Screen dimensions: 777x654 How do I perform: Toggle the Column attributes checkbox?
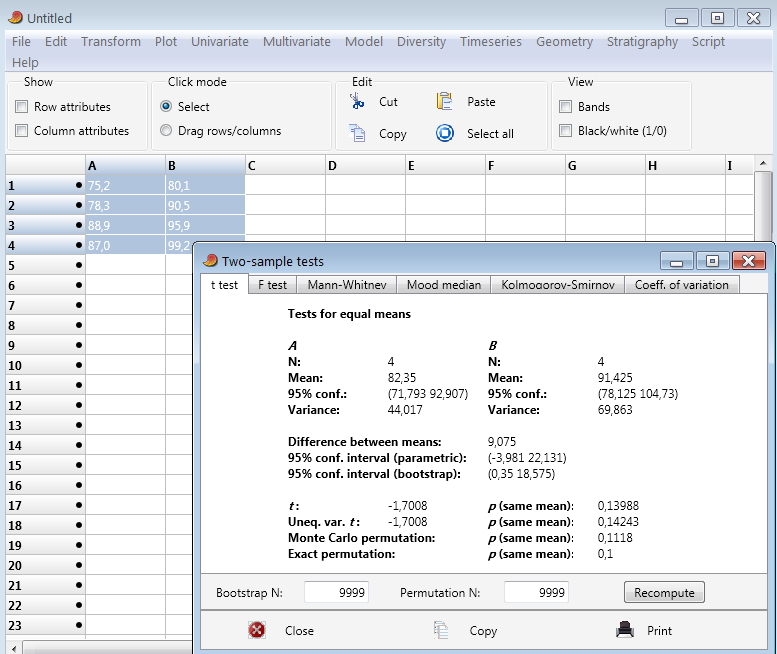(x=21, y=131)
